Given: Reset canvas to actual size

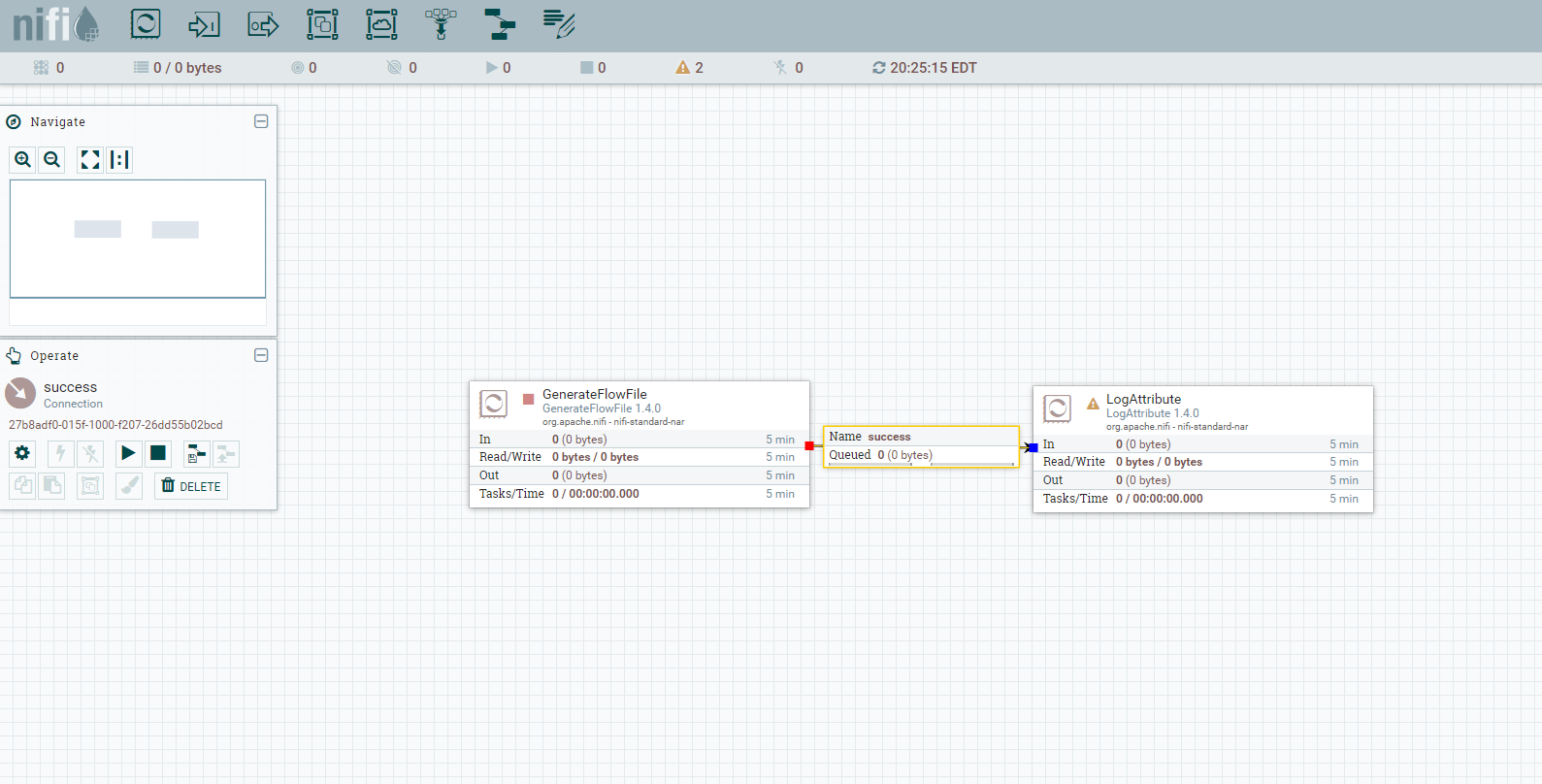Looking at the screenshot, I should coord(119,159).
